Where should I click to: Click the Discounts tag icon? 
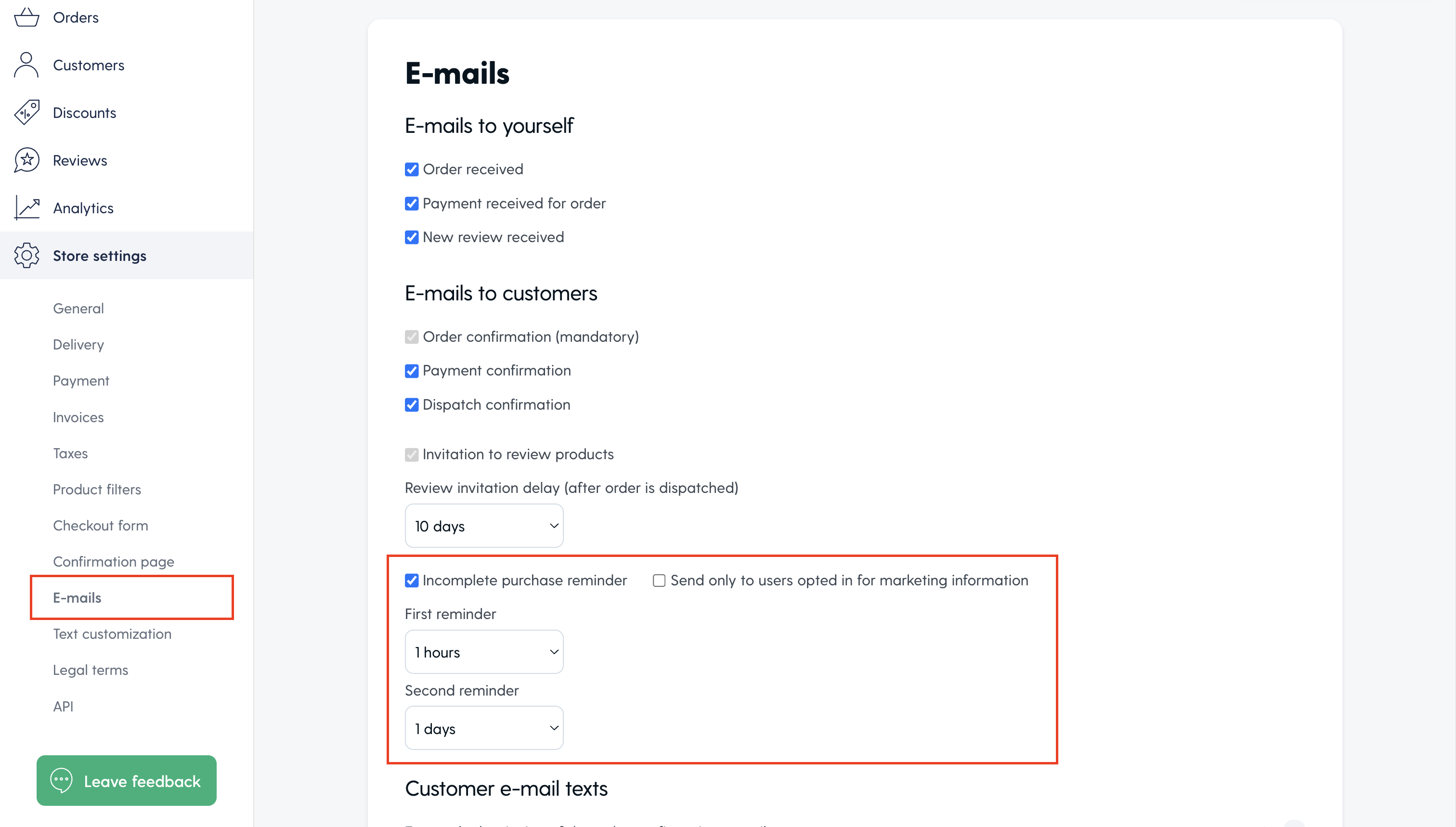(x=26, y=113)
